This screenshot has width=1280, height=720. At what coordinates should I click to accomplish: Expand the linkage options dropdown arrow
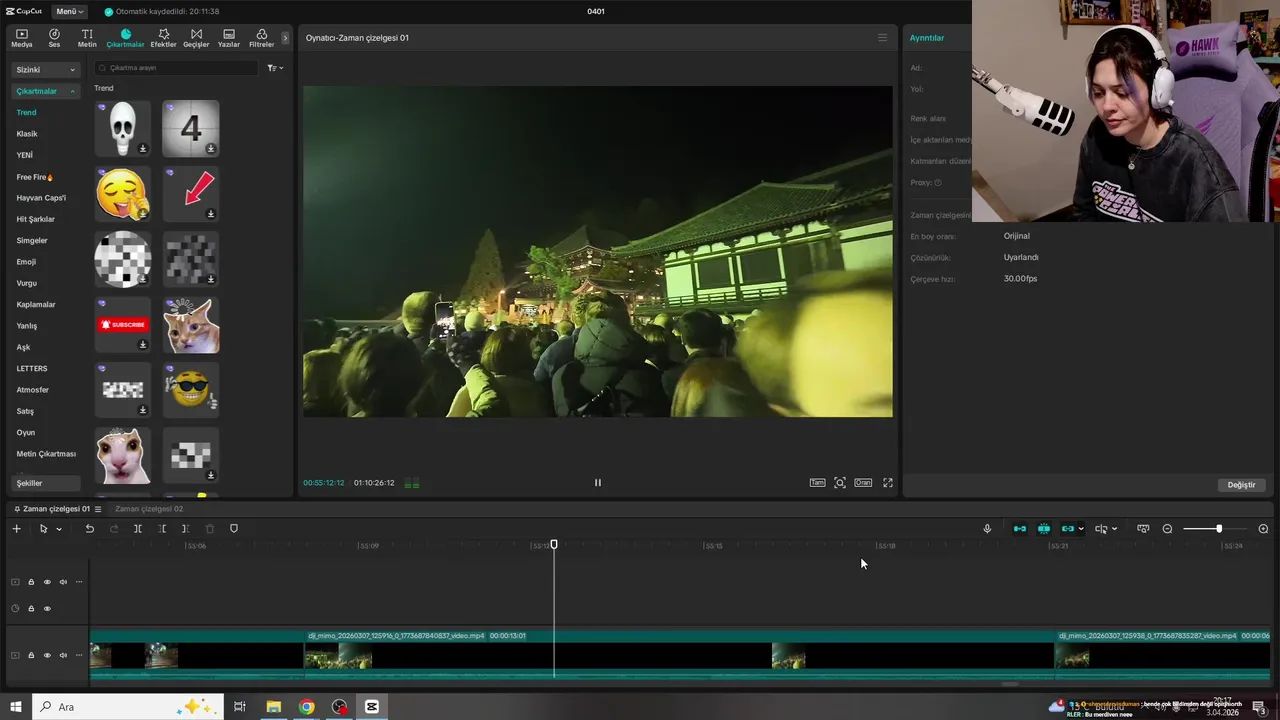(x=1081, y=529)
